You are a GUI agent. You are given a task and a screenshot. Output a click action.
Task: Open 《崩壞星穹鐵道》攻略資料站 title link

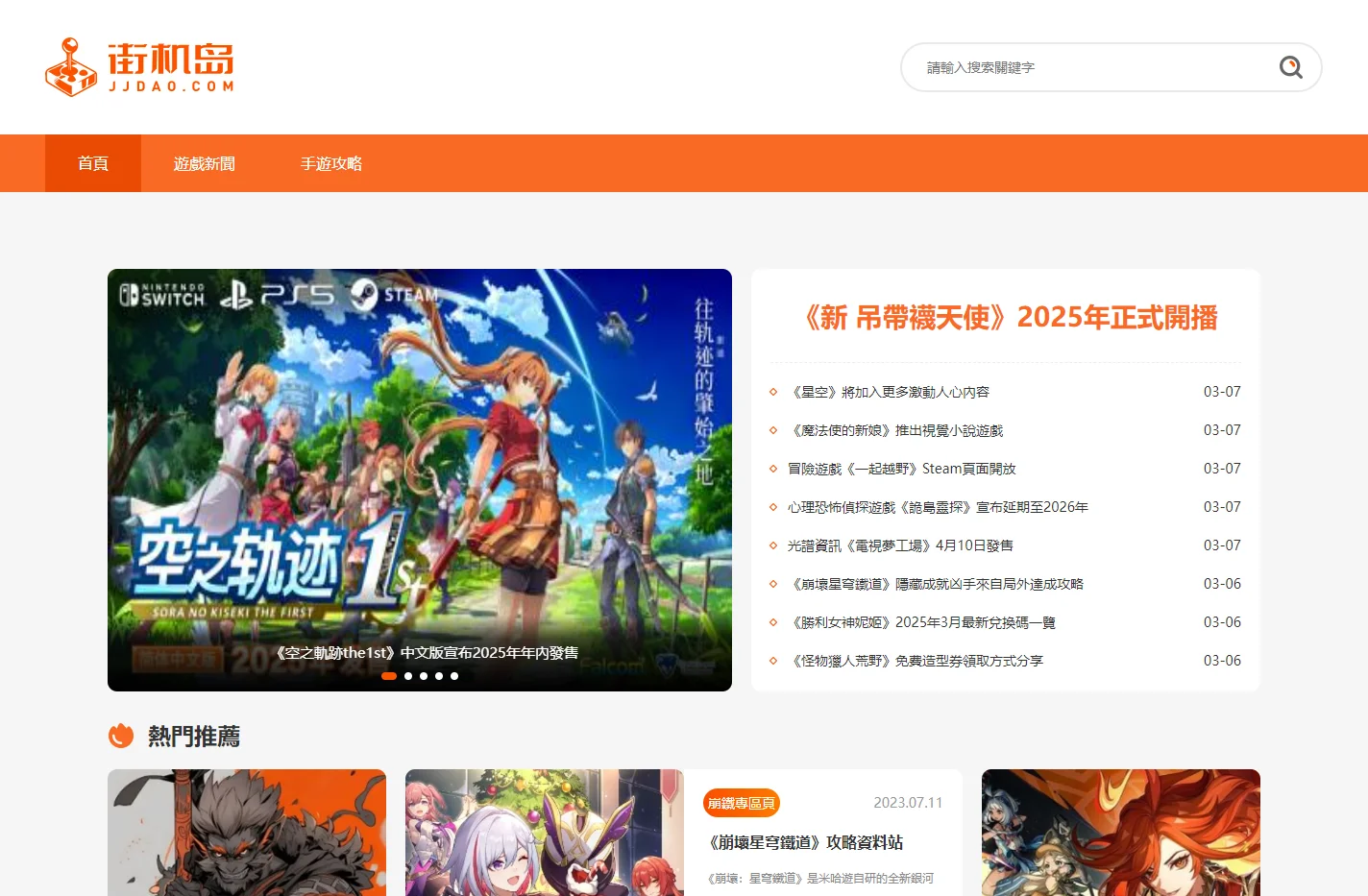click(805, 842)
